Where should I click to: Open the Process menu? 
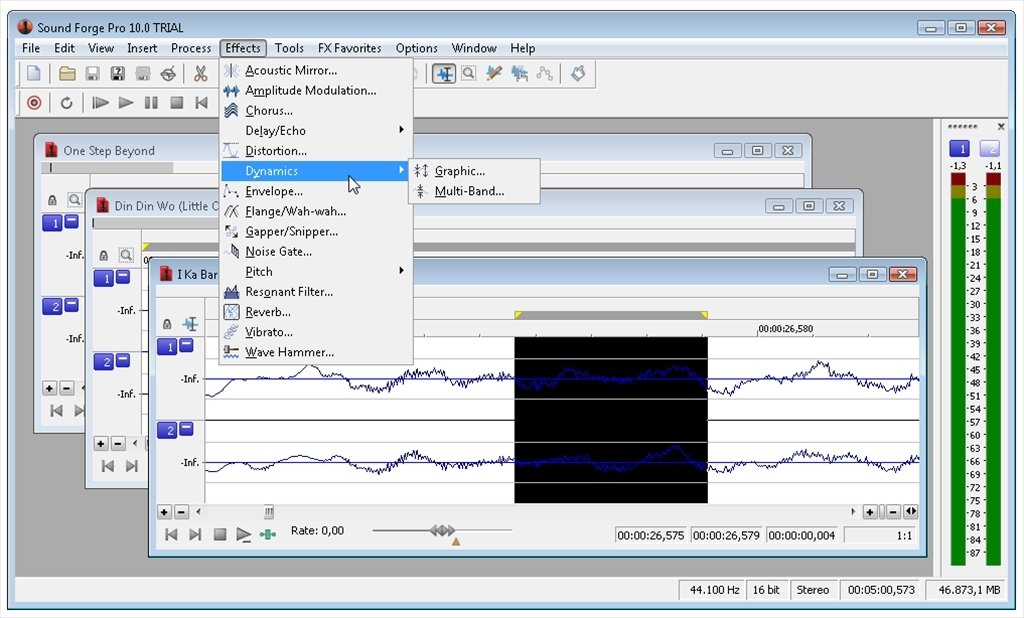coord(191,48)
